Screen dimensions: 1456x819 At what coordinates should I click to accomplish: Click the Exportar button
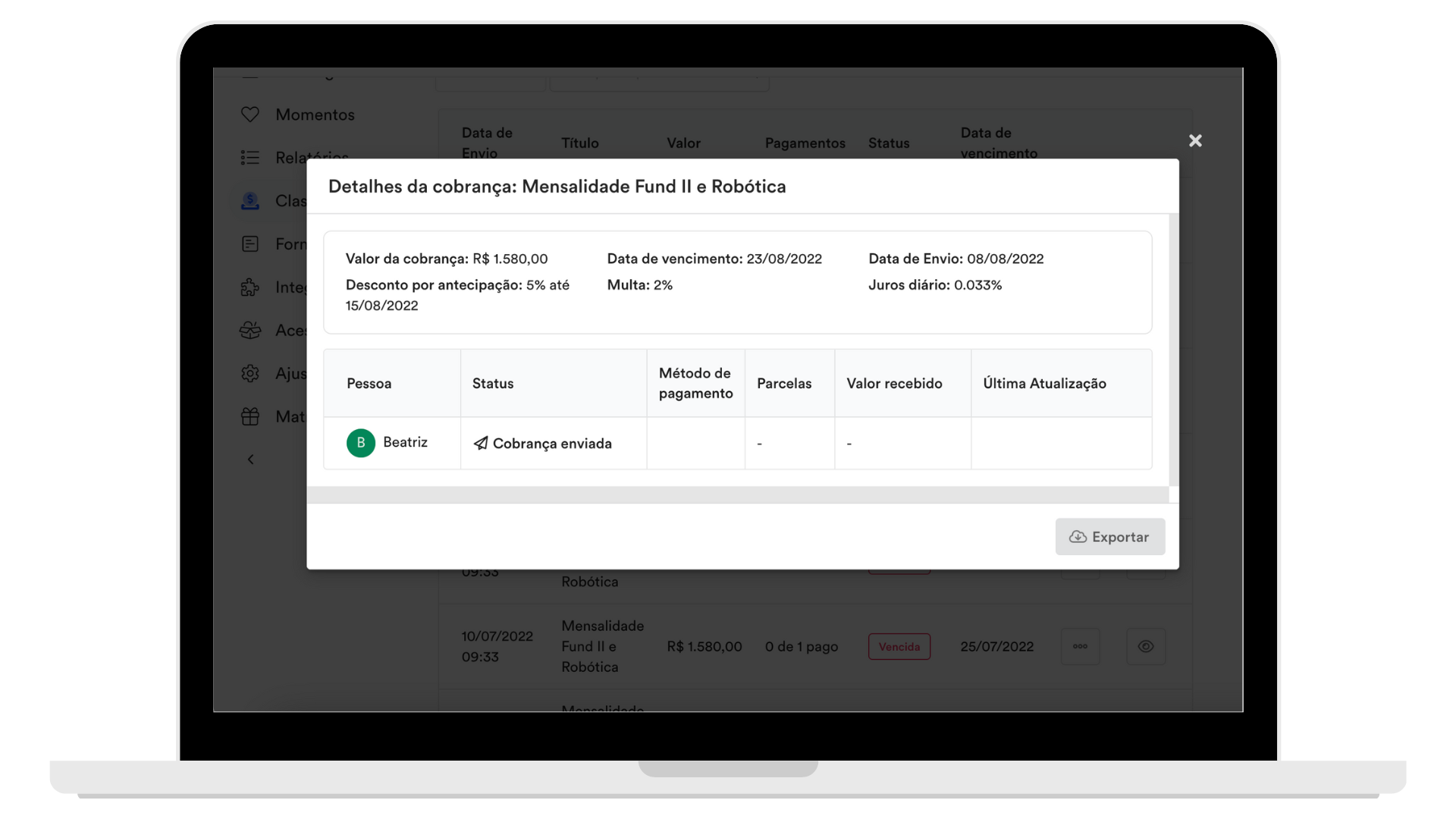point(1110,537)
